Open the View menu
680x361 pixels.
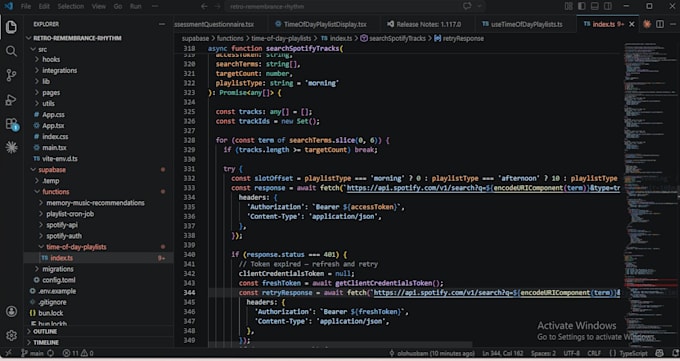pyautogui.click(x=98, y=7)
